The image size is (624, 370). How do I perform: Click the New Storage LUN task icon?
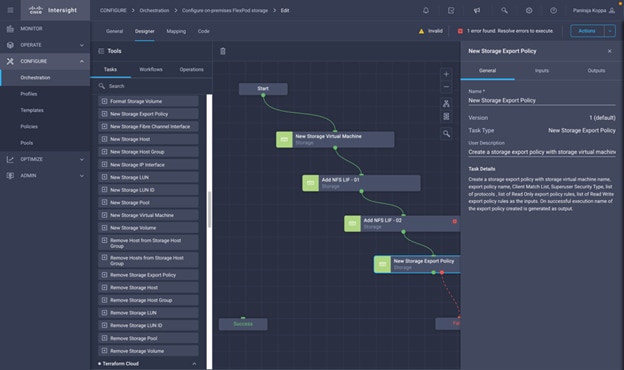104,177
